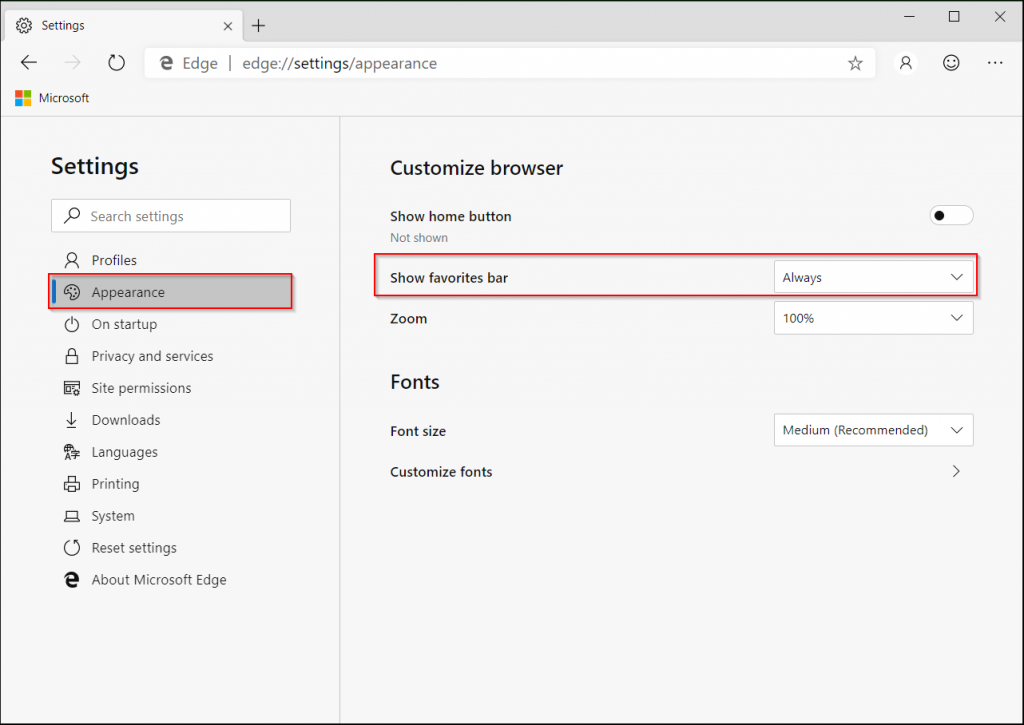Image resolution: width=1024 pixels, height=725 pixels.
Task: Open the Appearance settings section
Action: 130,291
